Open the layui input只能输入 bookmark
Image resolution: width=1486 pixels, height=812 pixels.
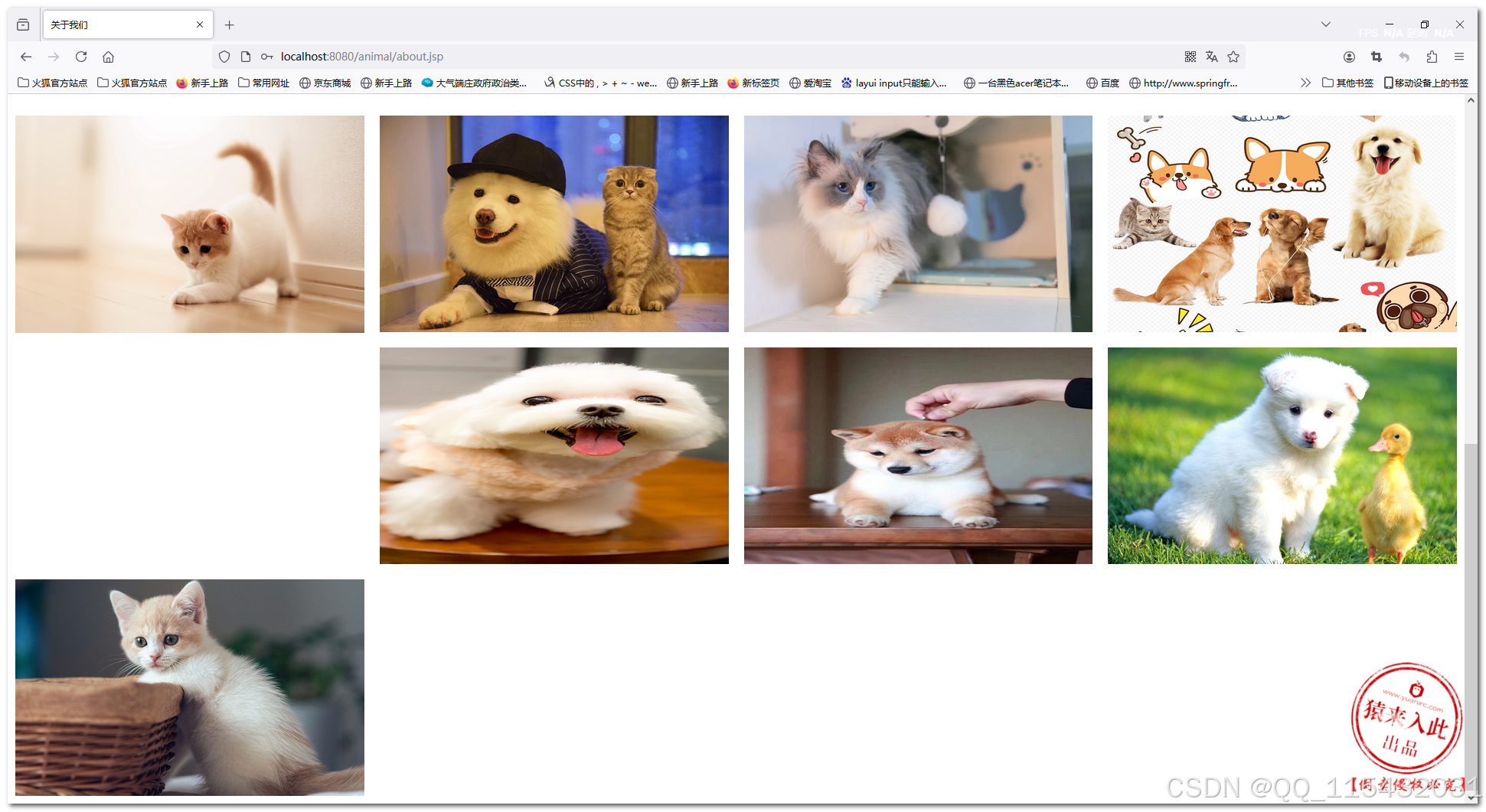pyautogui.click(x=893, y=83)
